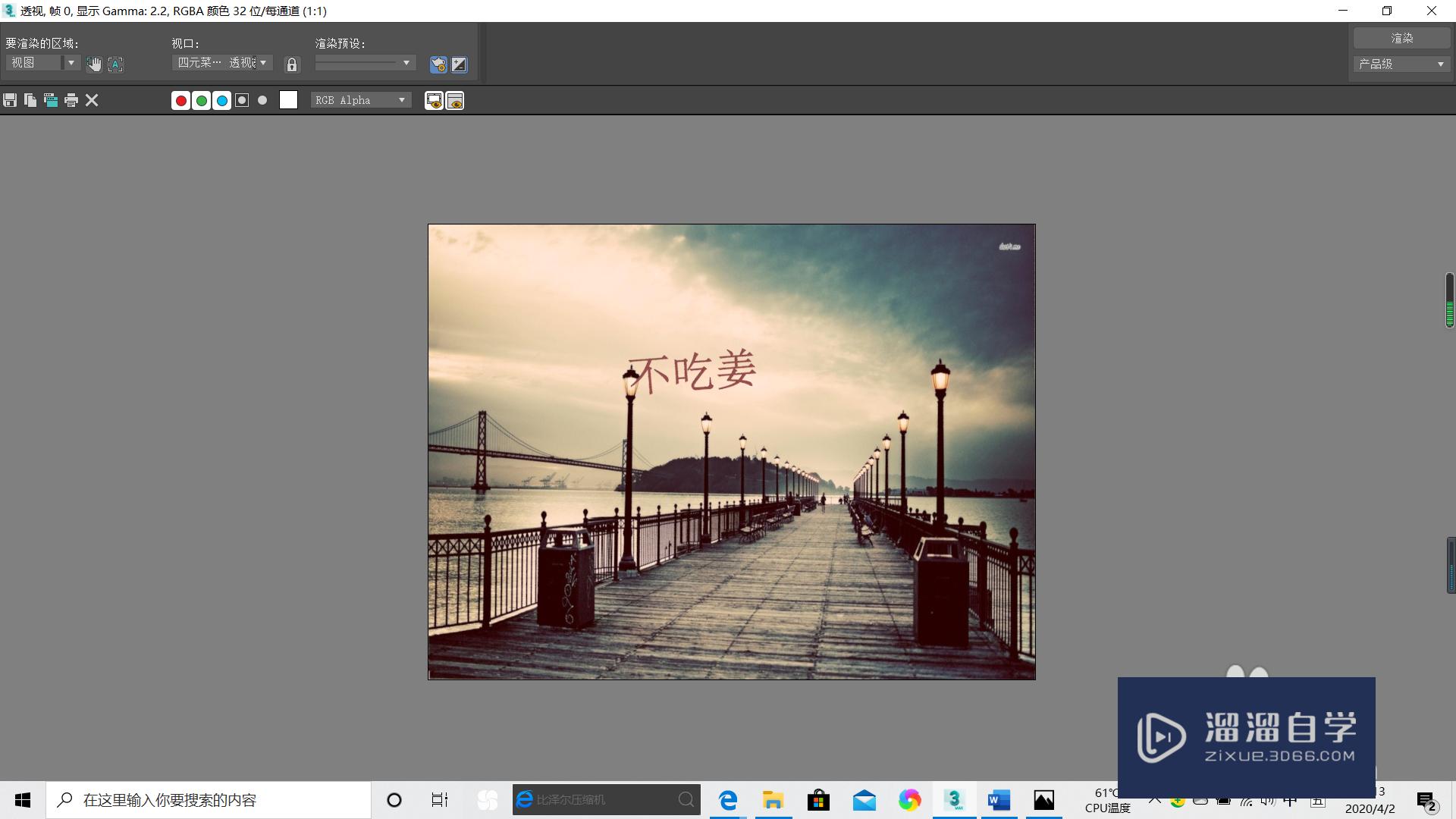Toggle the green channel display
Image resolution: width=1456 pixels, height=819 pixels.
200,100
